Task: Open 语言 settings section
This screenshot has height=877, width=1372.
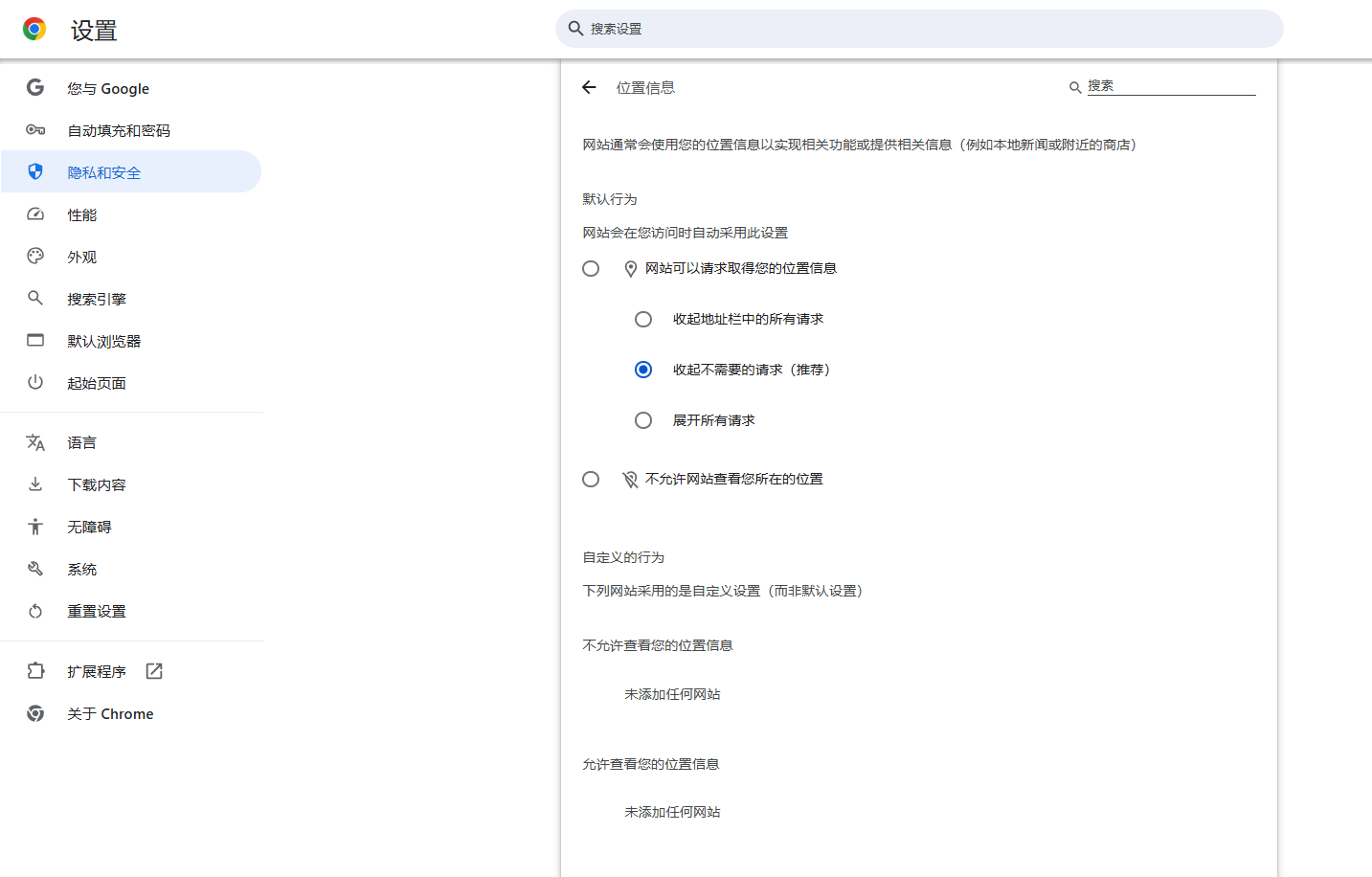Action: pos(130,442)
